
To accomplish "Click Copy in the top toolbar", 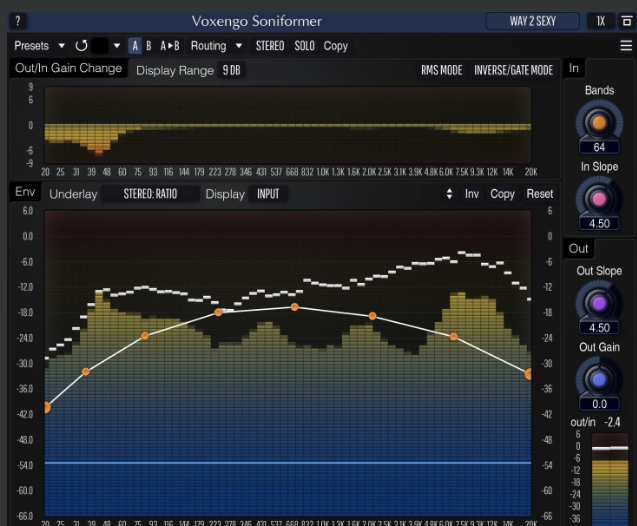I will click(336, 45).
